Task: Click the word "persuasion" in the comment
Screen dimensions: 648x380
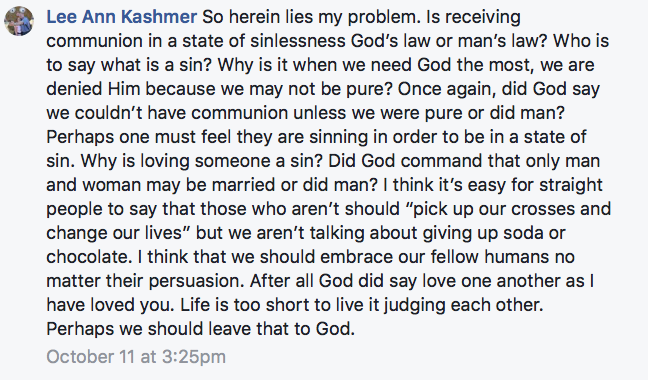Action: [194, 281]
